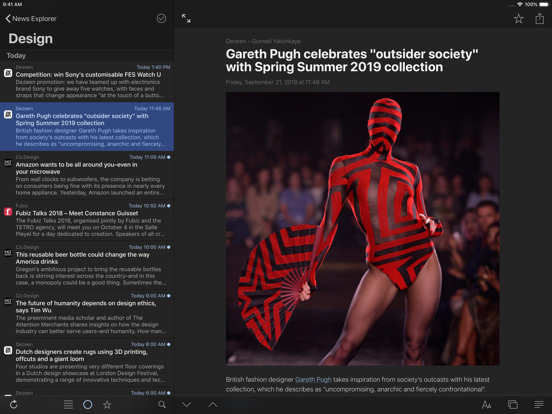
Task: Toggle fullscreen article view arrows icon
Action: [x=186, y=18]
